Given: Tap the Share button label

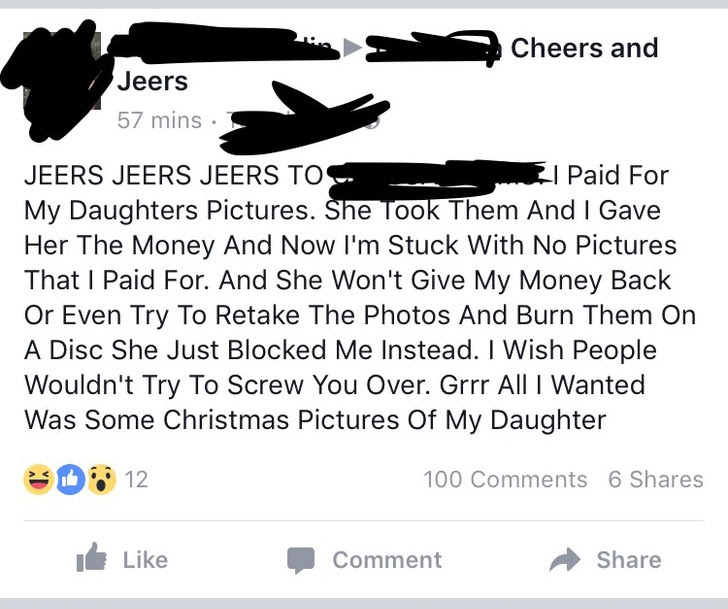Looking at the screenshot, I should pyautogui.click(x=629, y=560).
